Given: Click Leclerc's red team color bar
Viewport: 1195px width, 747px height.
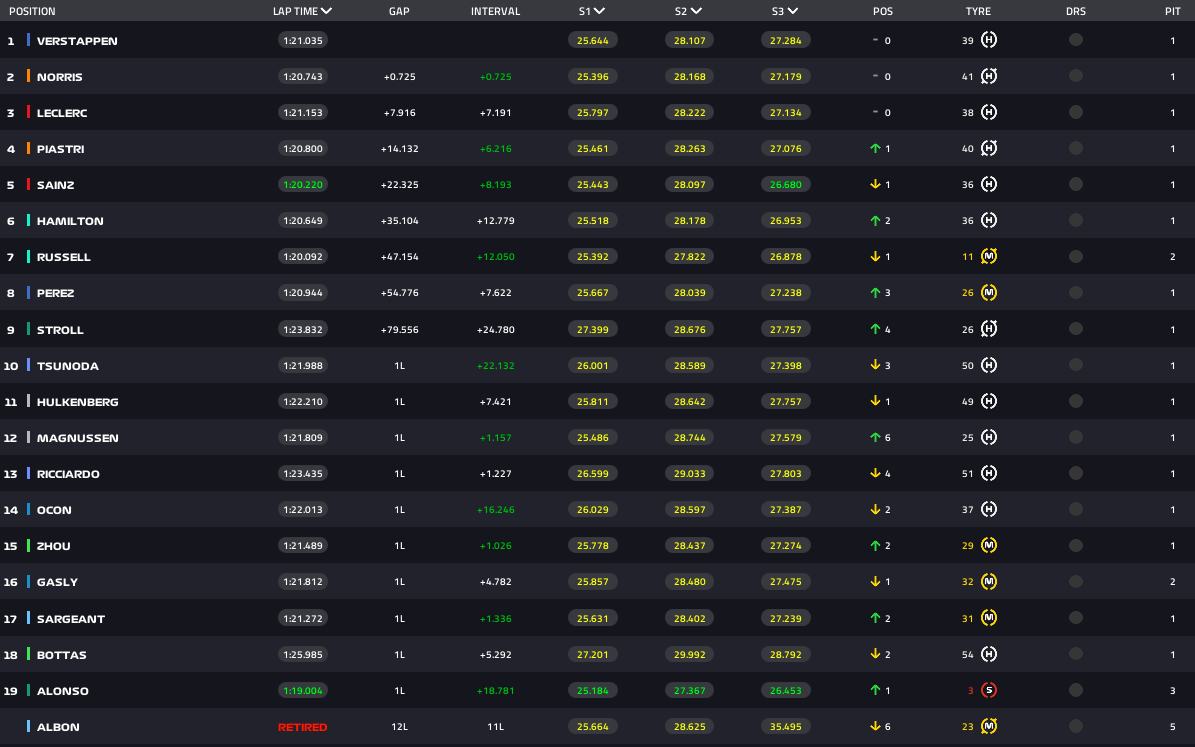Looking at the screenshot, I should tap(29, 113).
